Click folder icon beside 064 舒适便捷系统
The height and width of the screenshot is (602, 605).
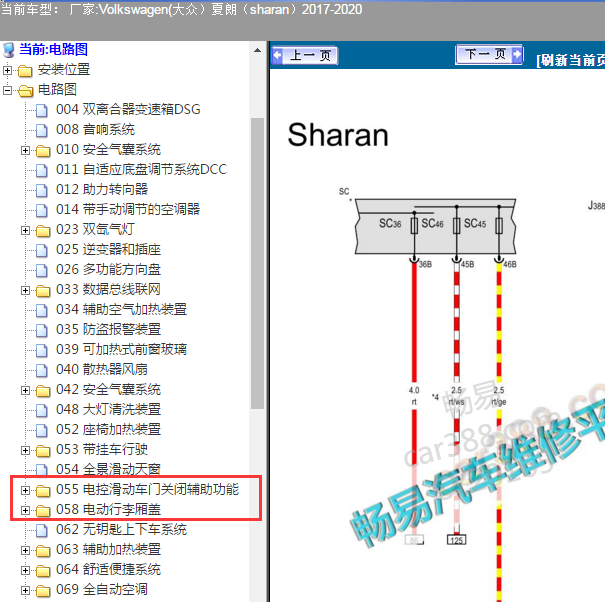tap(43, 571)
